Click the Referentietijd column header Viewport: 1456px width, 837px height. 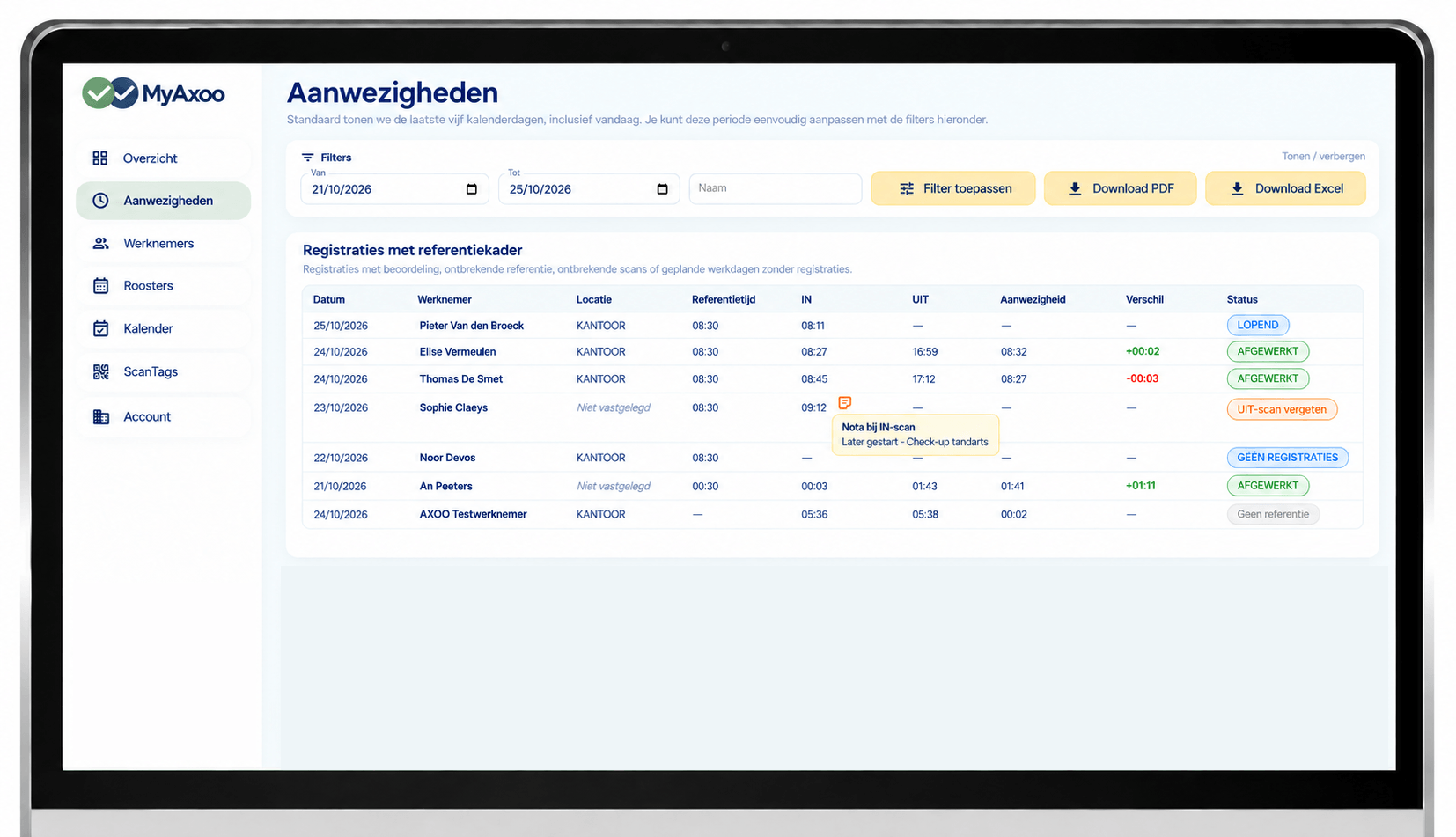pyautogui.click(x=724, y=299)
